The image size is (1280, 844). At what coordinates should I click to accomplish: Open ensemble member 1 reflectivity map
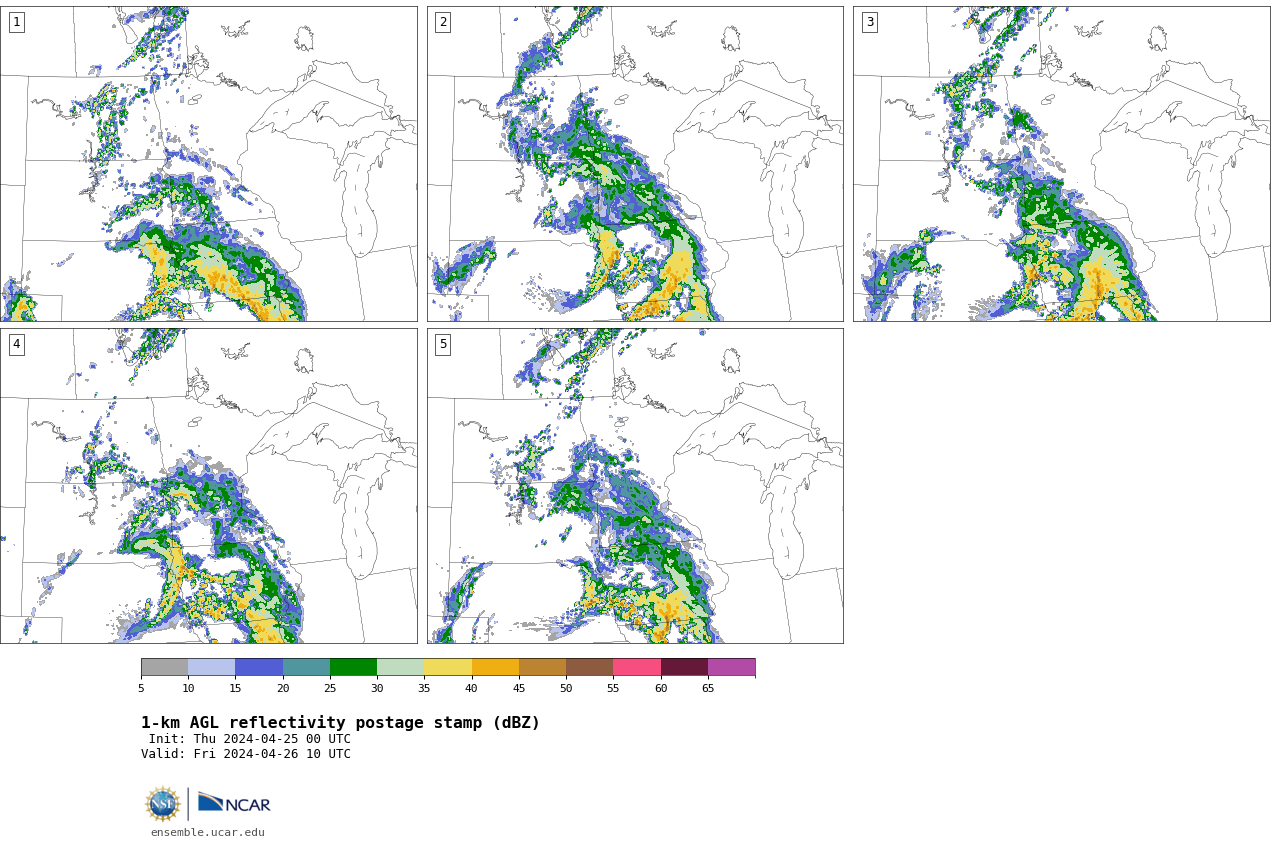tap(208, 164)
